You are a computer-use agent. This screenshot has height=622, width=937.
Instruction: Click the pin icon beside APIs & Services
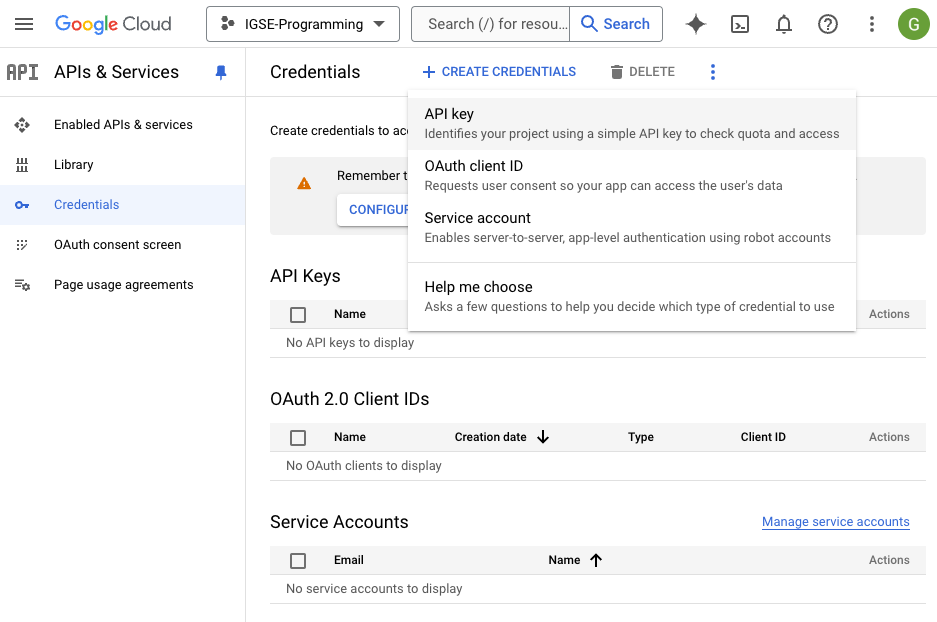[221, 72]
